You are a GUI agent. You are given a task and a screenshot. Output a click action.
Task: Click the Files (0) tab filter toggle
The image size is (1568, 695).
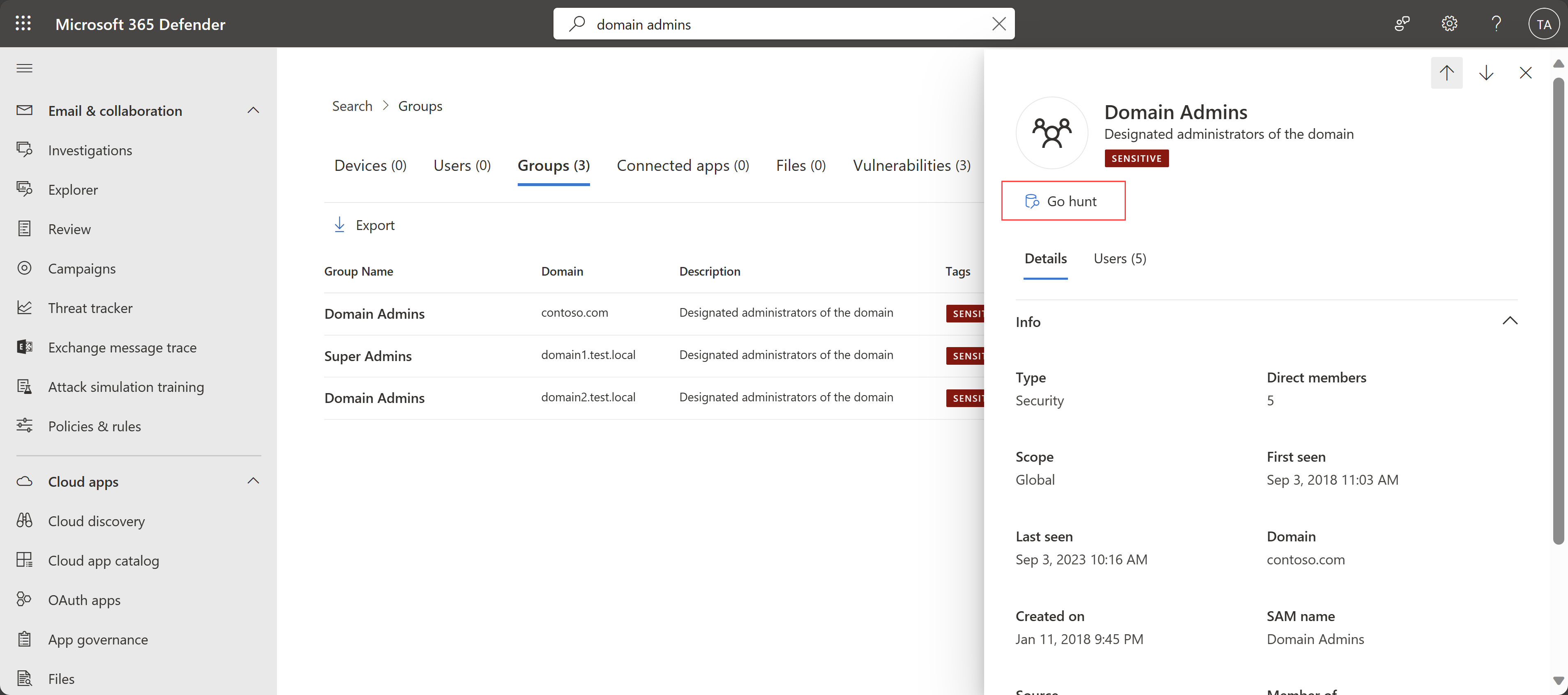[800, 164]
